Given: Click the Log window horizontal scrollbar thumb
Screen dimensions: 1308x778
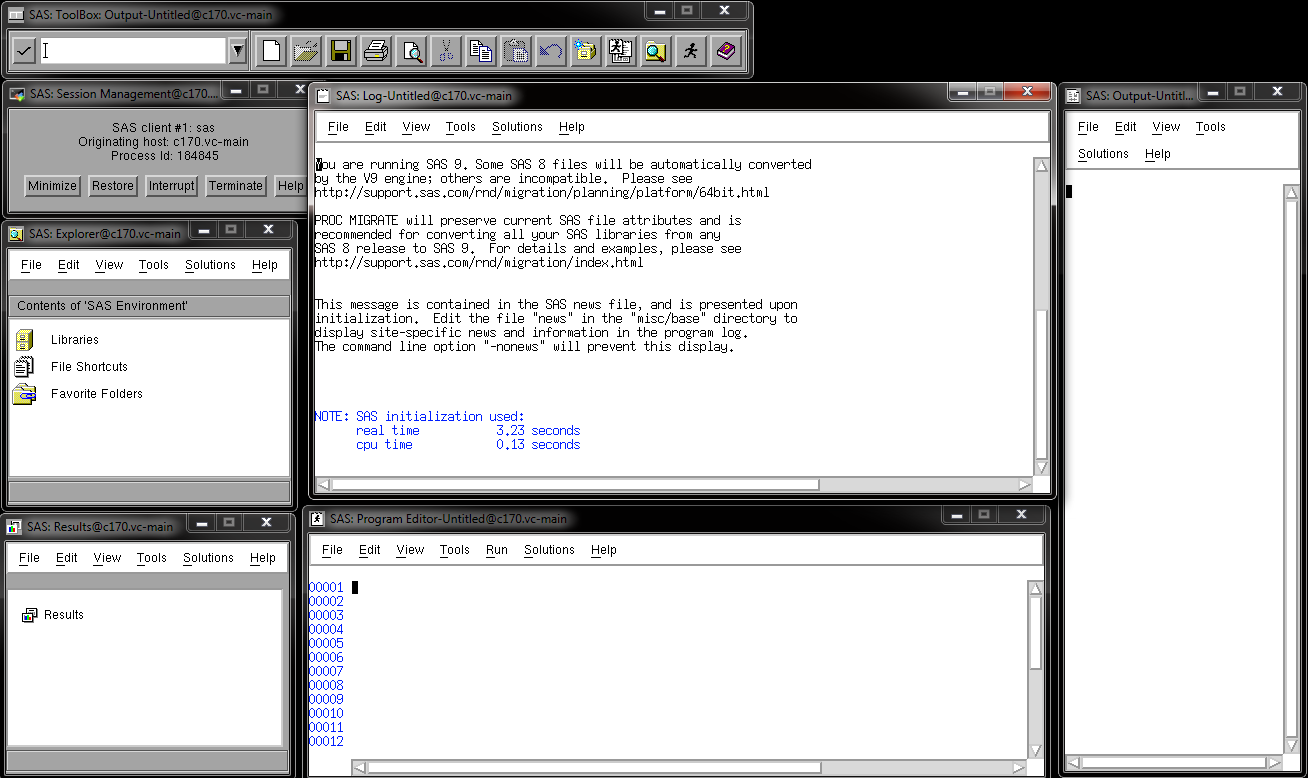Looking at the screenshot, I should [575, 485].
